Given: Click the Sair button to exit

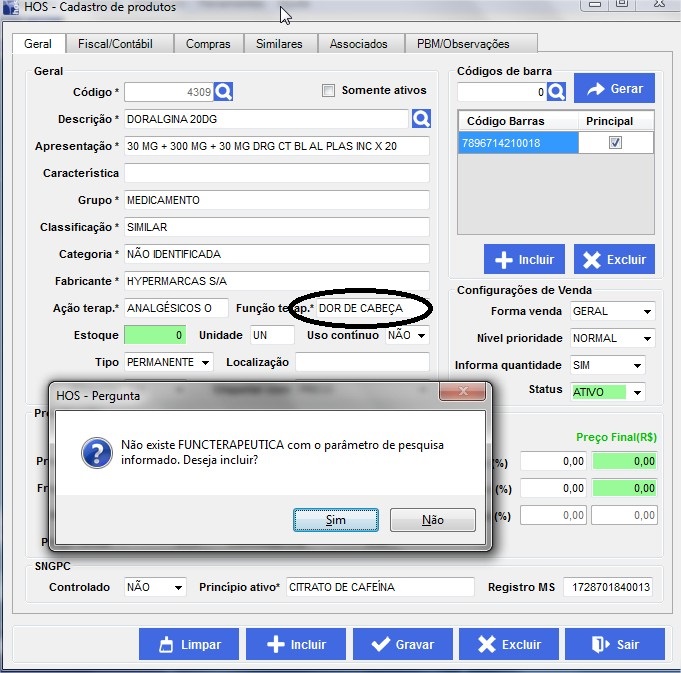Looking at the screenshot, I should click(614, 644).
